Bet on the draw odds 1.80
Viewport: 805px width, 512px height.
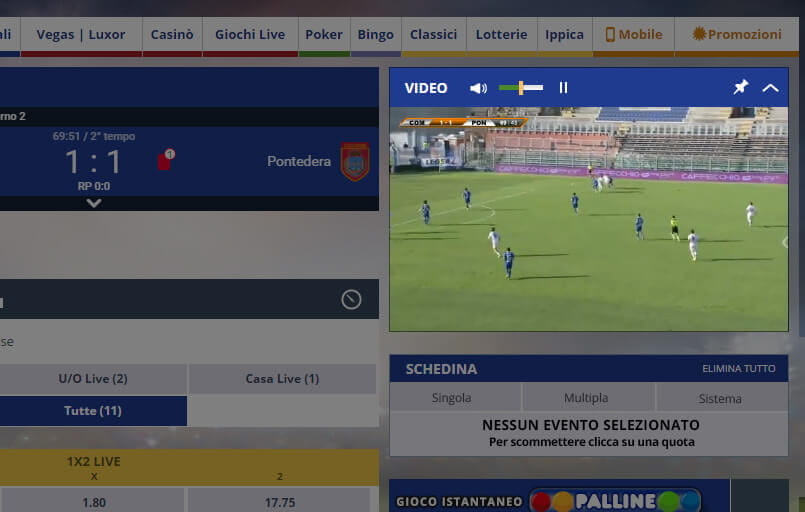pos(93,501)
